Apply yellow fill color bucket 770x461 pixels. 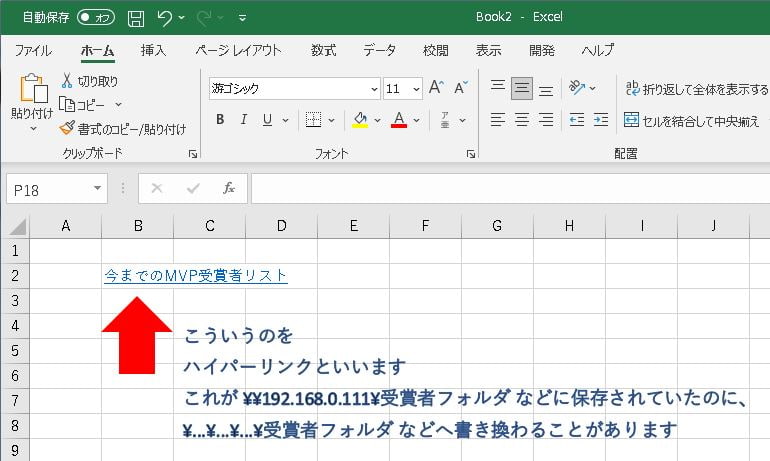(x=360, y=119)
